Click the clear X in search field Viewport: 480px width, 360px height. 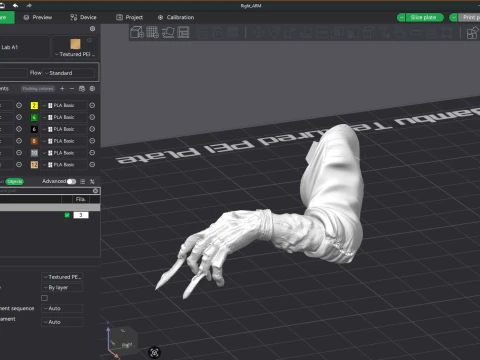point(96,191)
